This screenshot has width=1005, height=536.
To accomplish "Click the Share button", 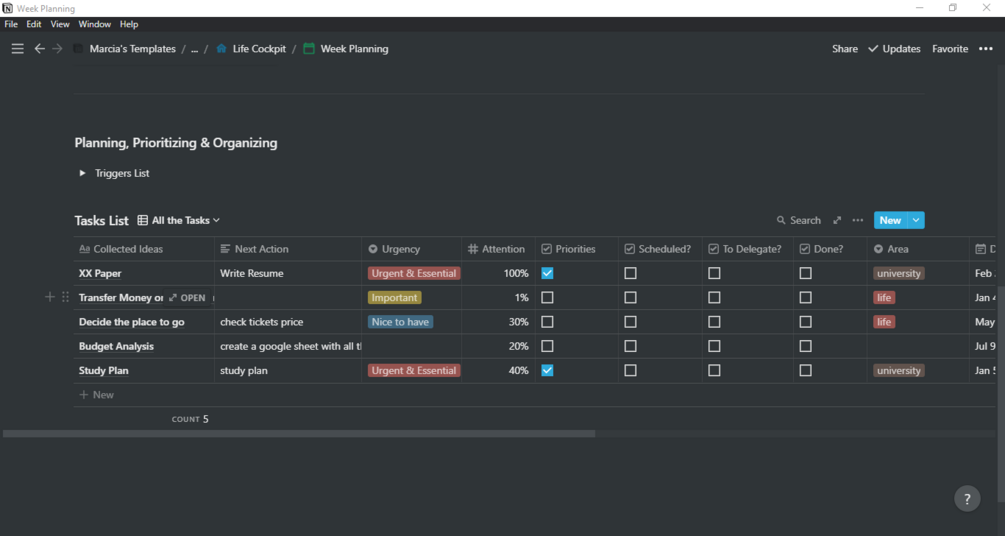I will point(845,49).
